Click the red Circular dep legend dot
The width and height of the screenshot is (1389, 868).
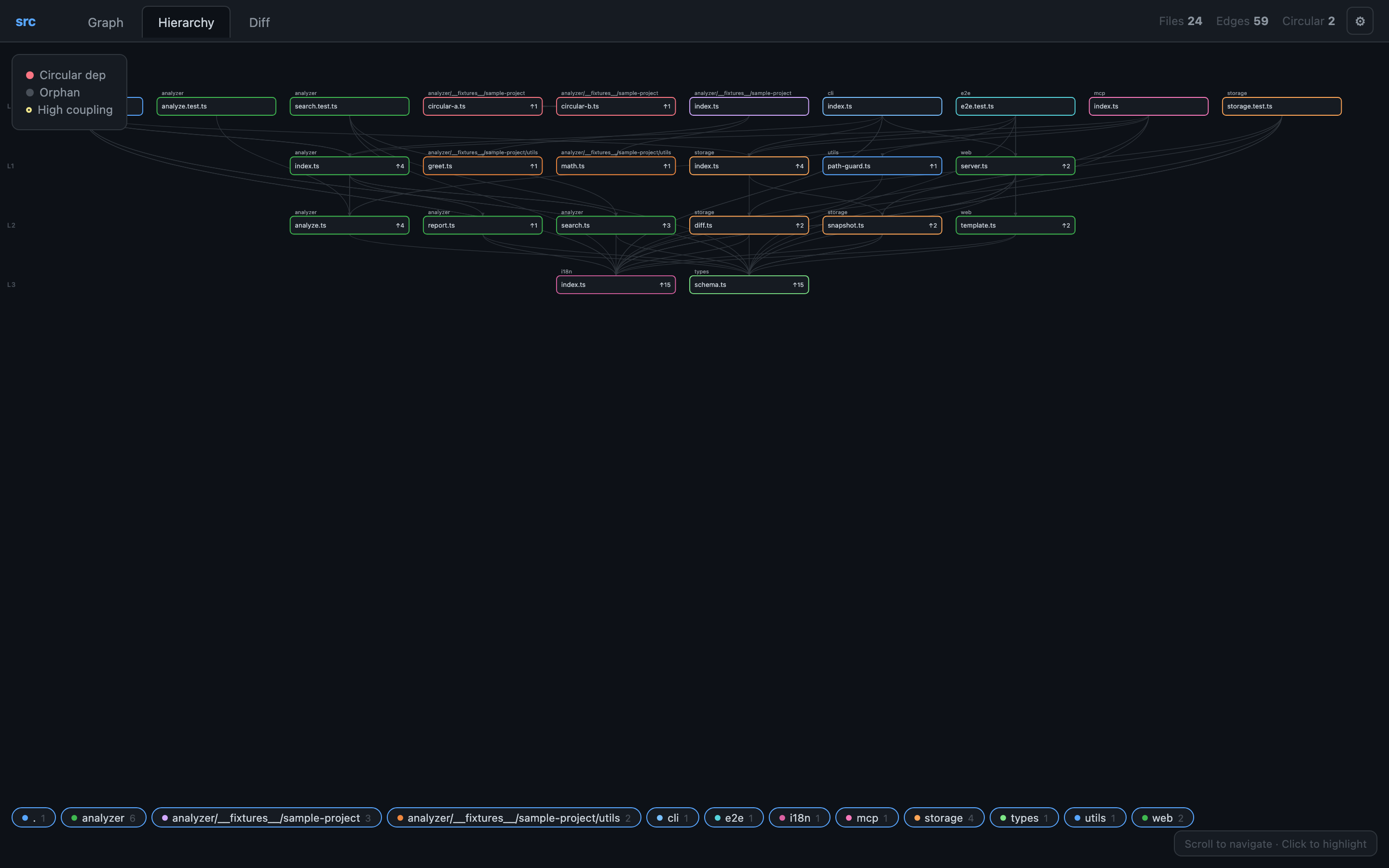pyautogui.click(x=29, y=75)
